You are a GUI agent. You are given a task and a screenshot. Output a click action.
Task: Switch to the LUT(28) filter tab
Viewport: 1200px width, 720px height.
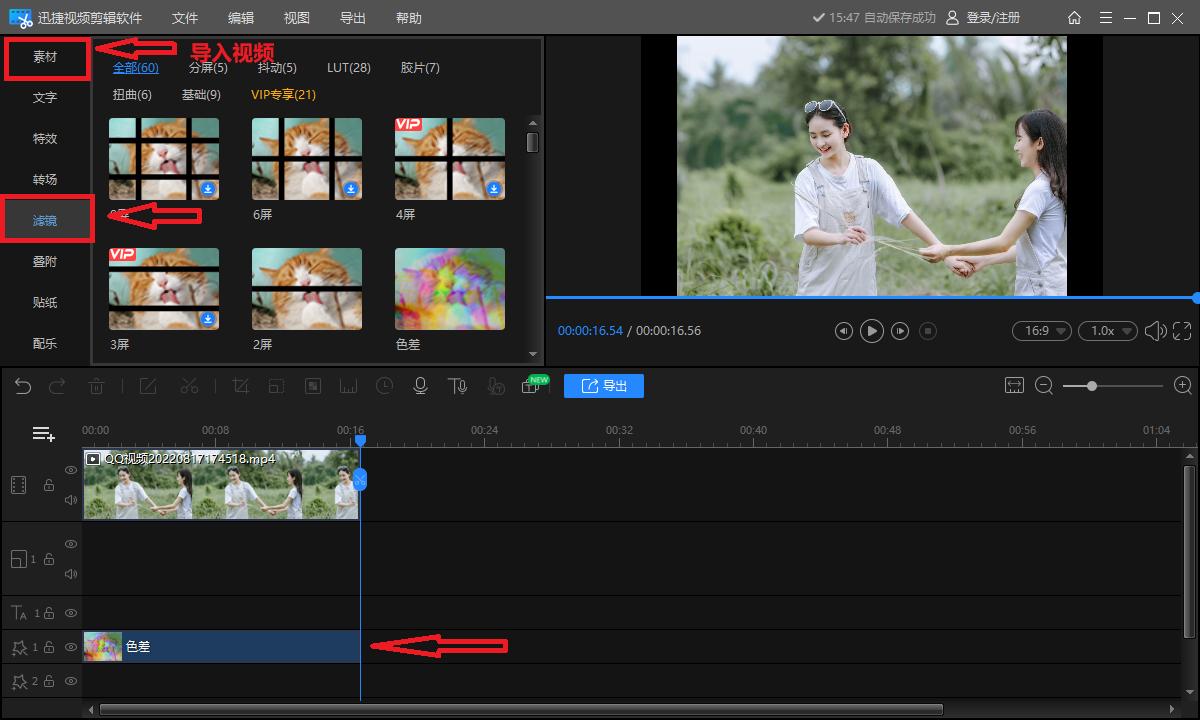coord(348,67)
